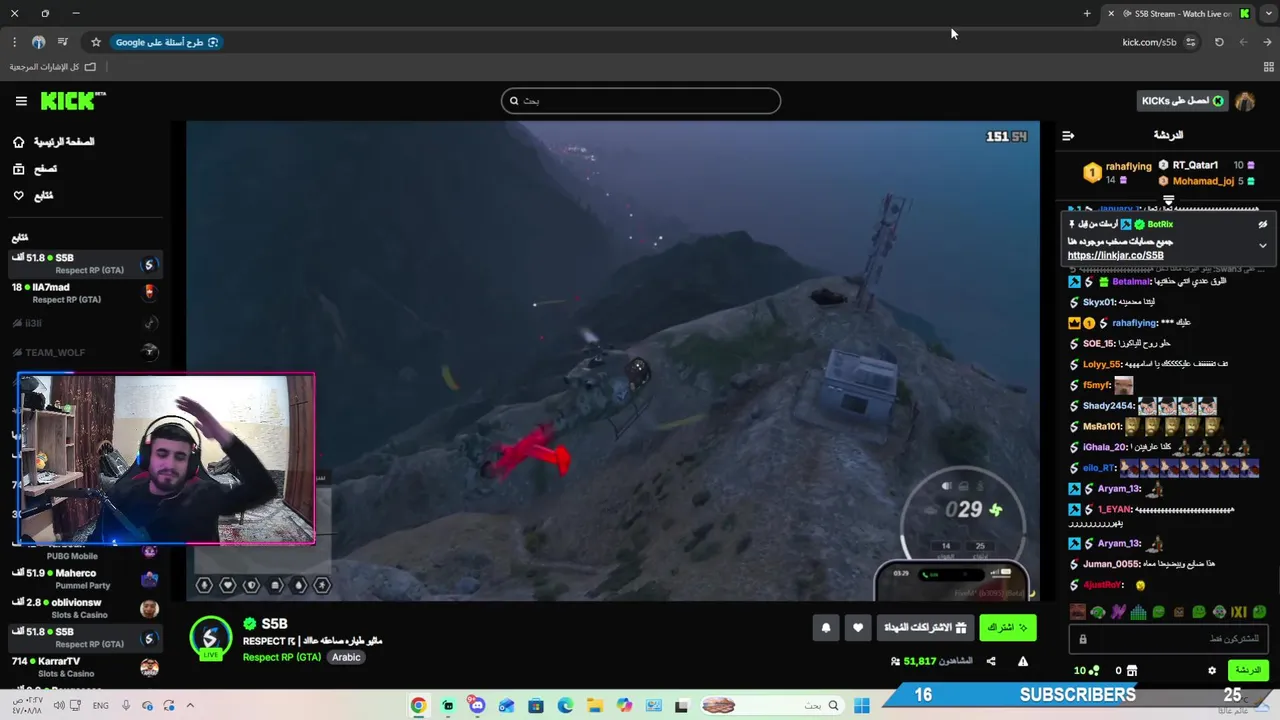Select the TEAM_WOLF offline channel
Screen dimensions: 1280x720
pyautogui.click(x=84, y=352)
